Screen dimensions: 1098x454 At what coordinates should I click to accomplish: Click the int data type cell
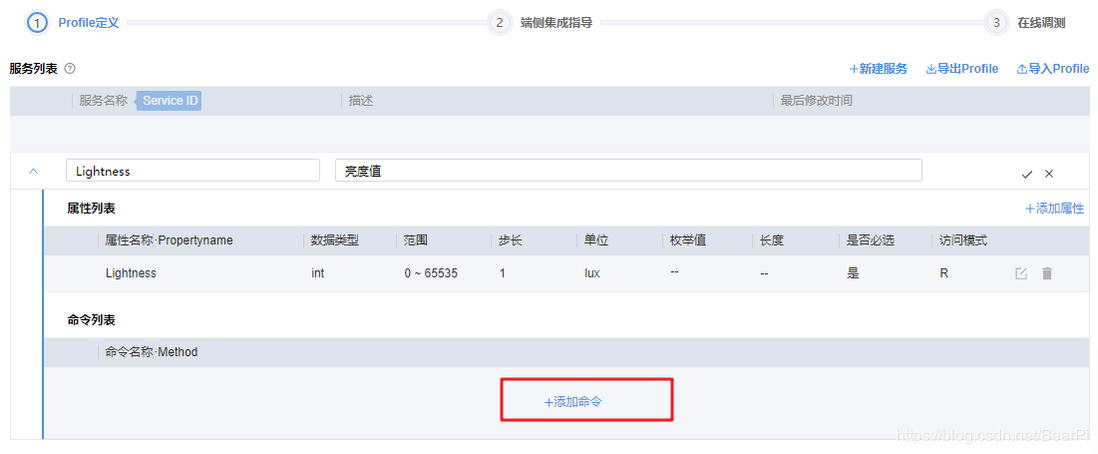point(318,273)
